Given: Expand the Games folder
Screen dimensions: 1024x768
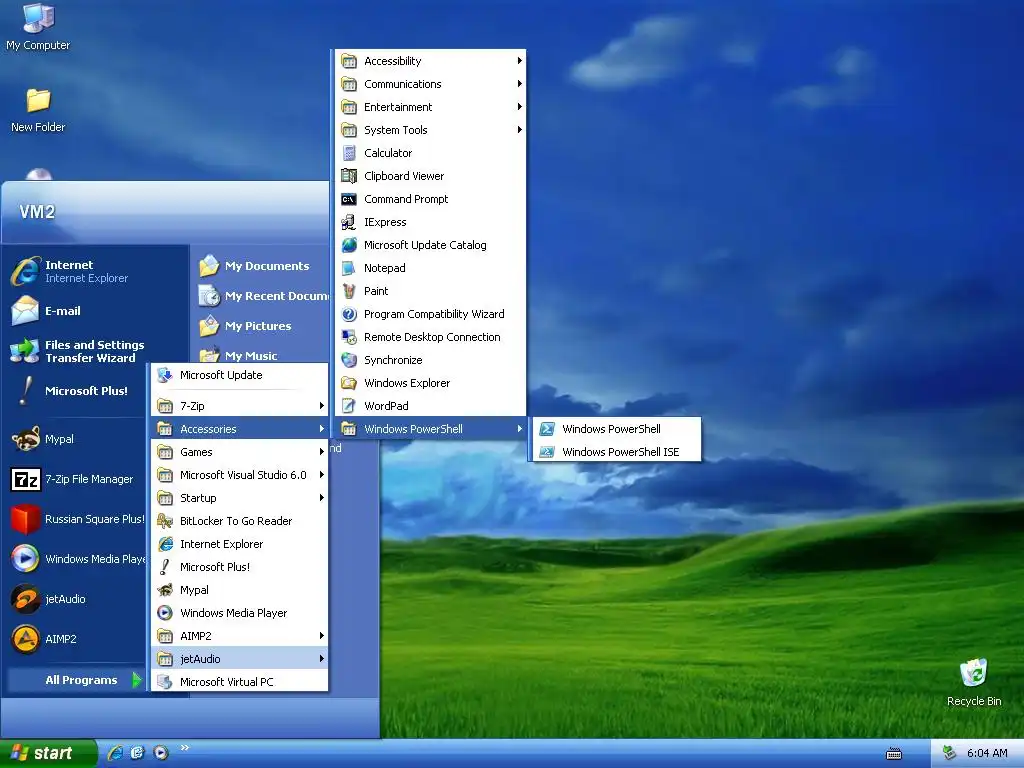Looking at the screenshot, I should click(x=240, y=452).
